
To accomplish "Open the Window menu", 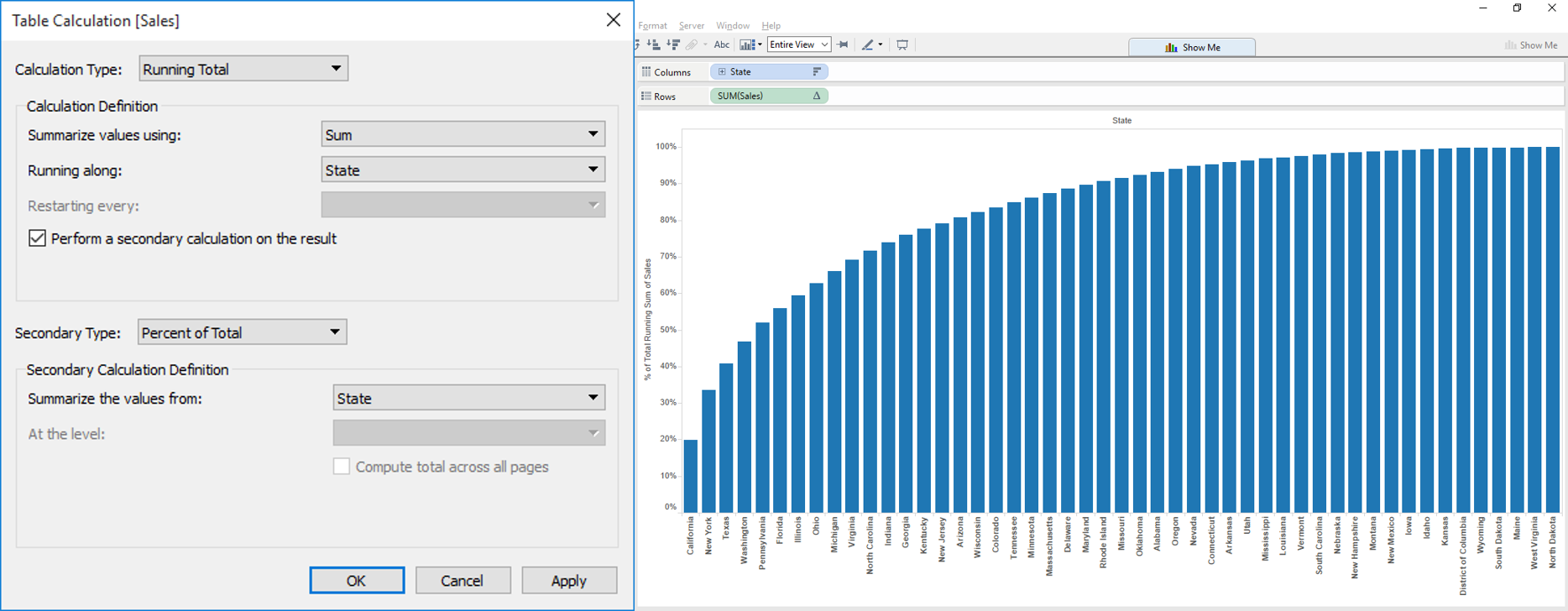I will click(x=733, y=26).
